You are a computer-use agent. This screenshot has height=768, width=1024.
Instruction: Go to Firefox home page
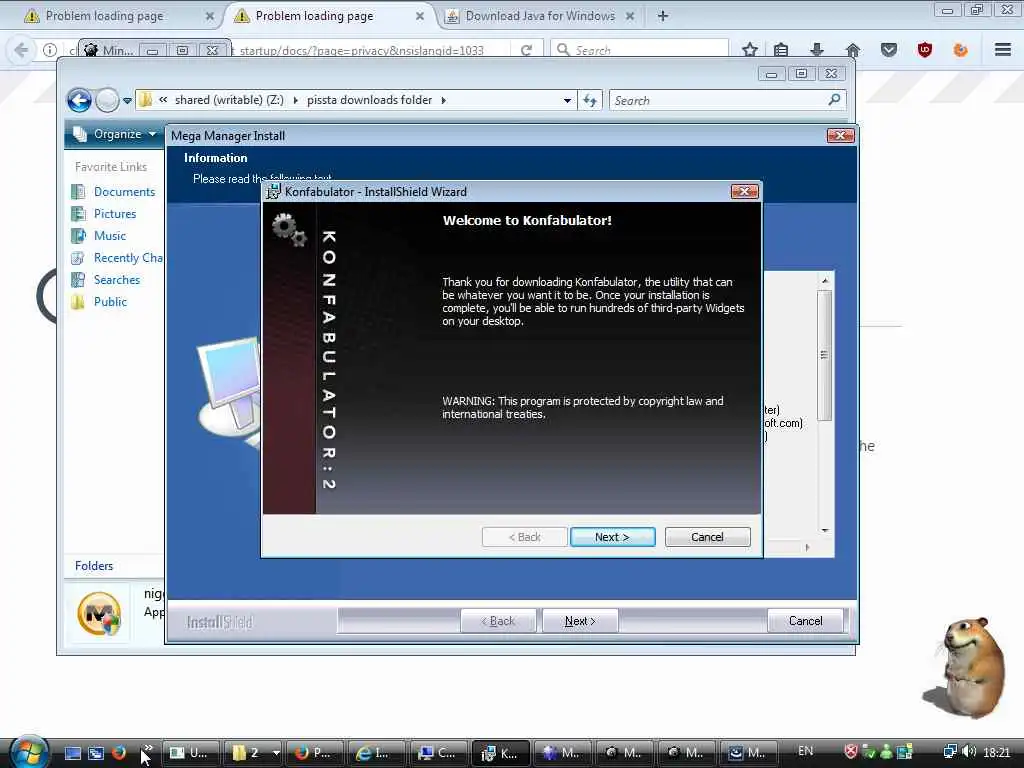click(x=852, y=50)
